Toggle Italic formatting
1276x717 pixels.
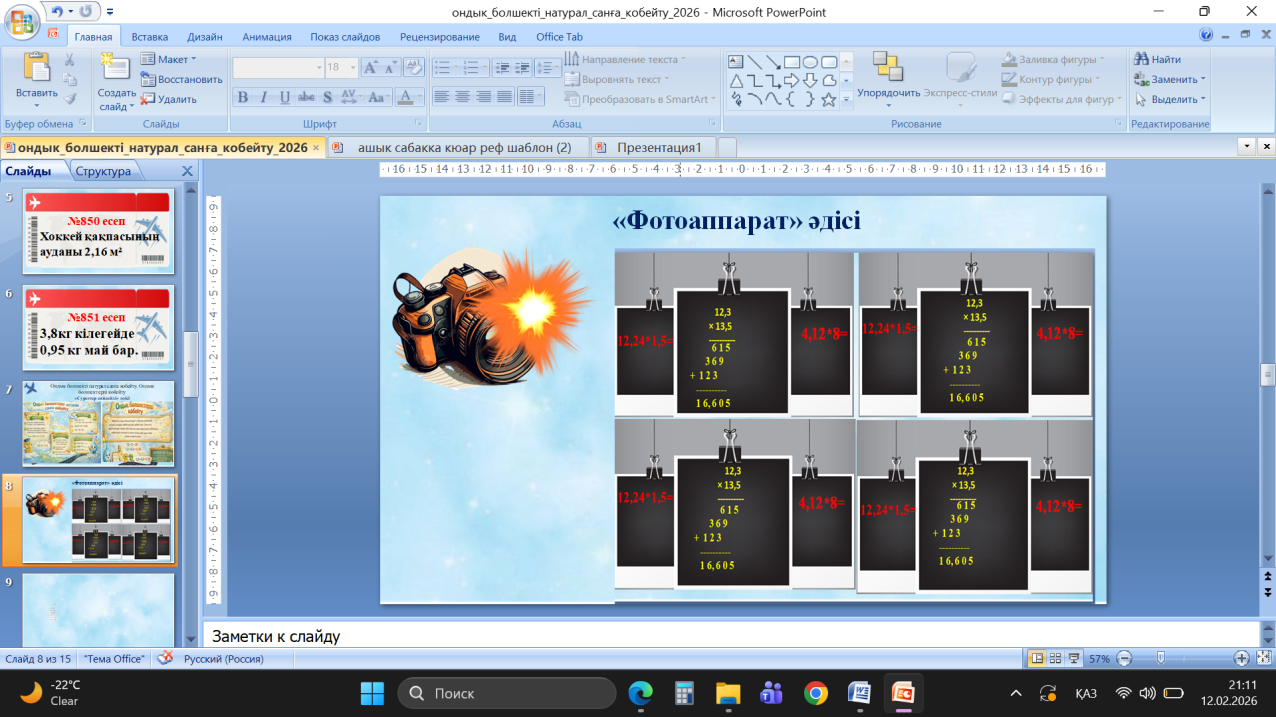pos(264,98)
